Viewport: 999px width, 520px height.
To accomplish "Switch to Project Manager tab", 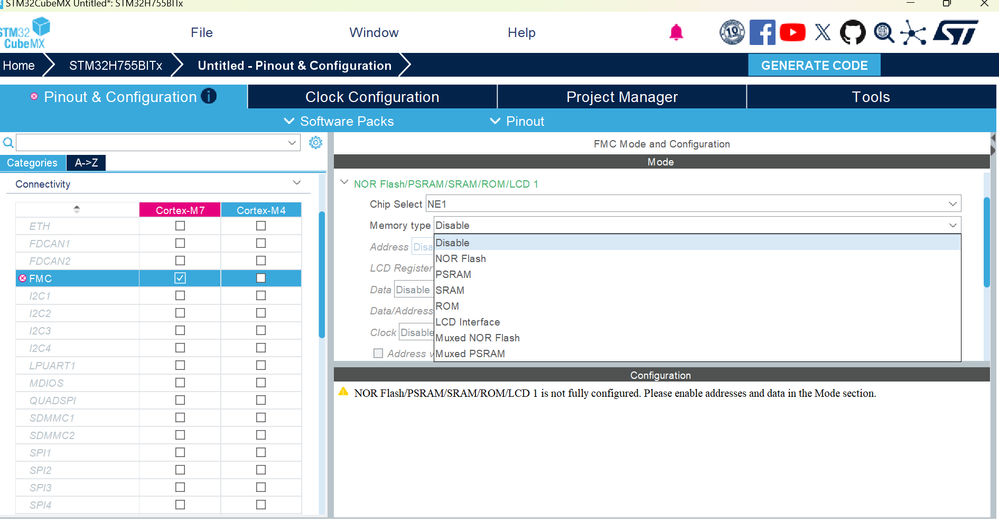I will [622, 97].
